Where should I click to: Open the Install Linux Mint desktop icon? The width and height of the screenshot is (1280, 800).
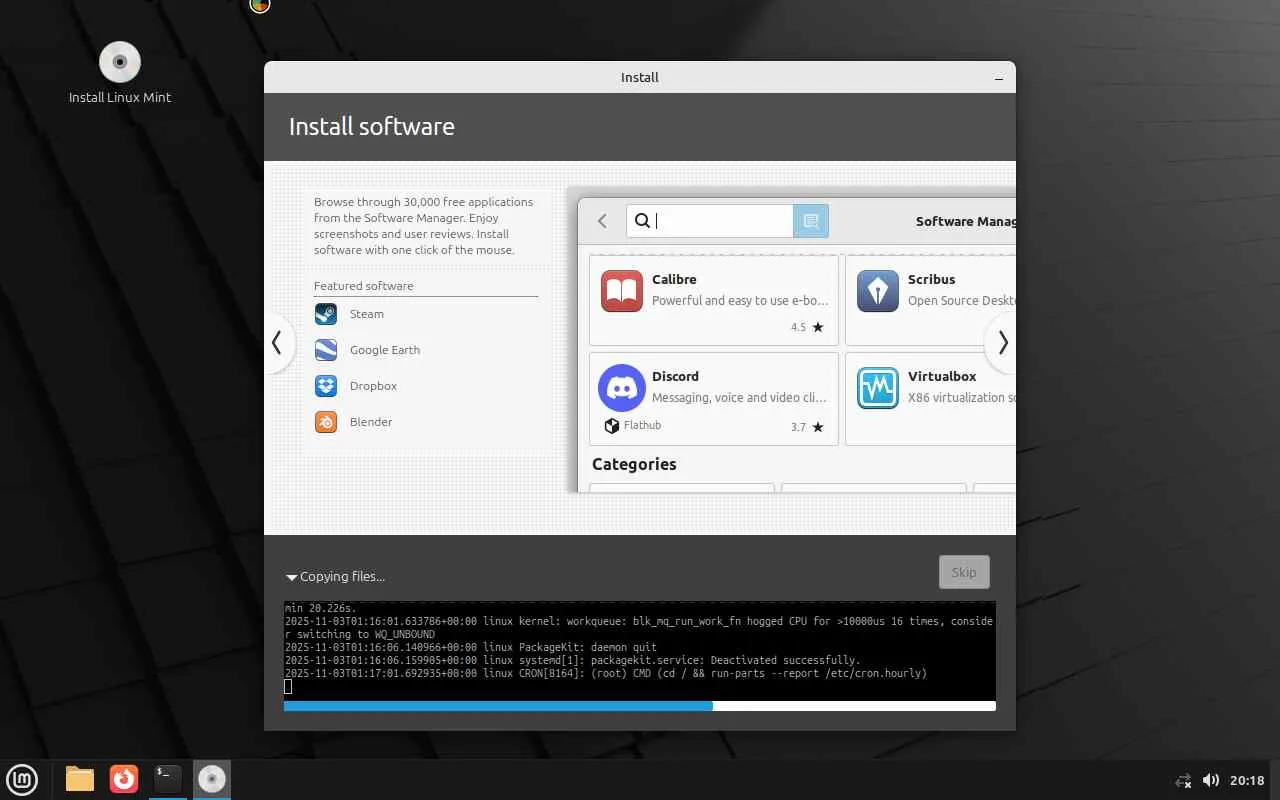pos(120,73)
